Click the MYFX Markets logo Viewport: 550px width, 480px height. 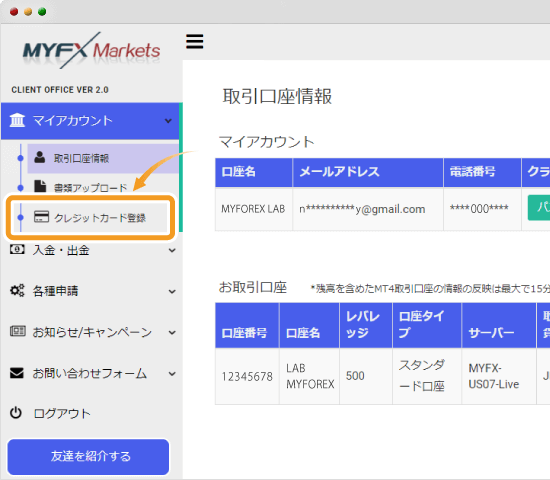point(92,50)
